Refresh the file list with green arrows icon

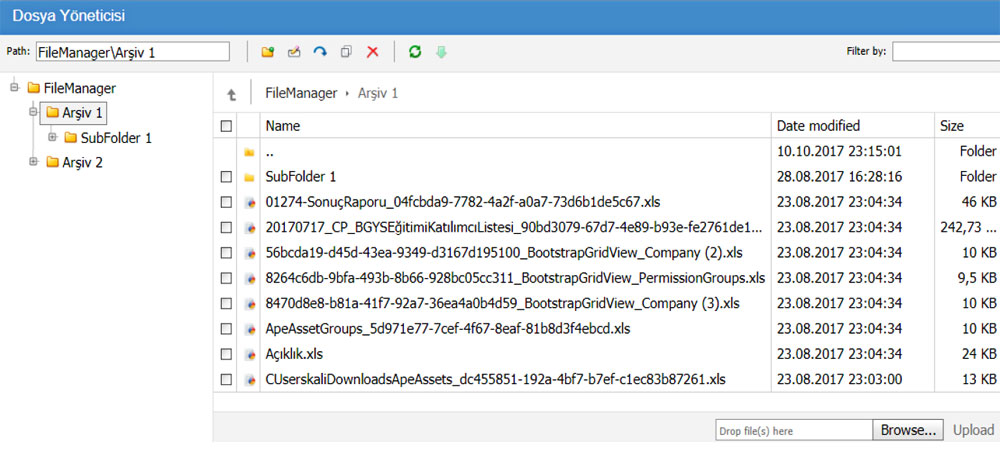pyautogui.click(x=414, y=52)
